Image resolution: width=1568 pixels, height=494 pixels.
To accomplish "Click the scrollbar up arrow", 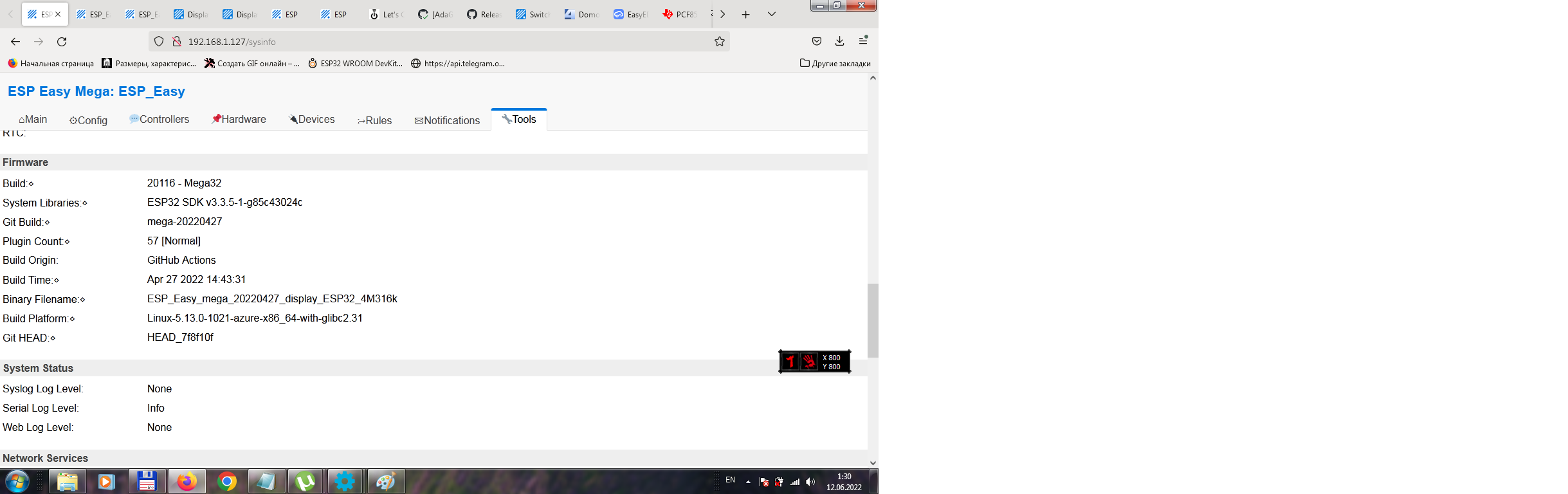I will (873, 78).
